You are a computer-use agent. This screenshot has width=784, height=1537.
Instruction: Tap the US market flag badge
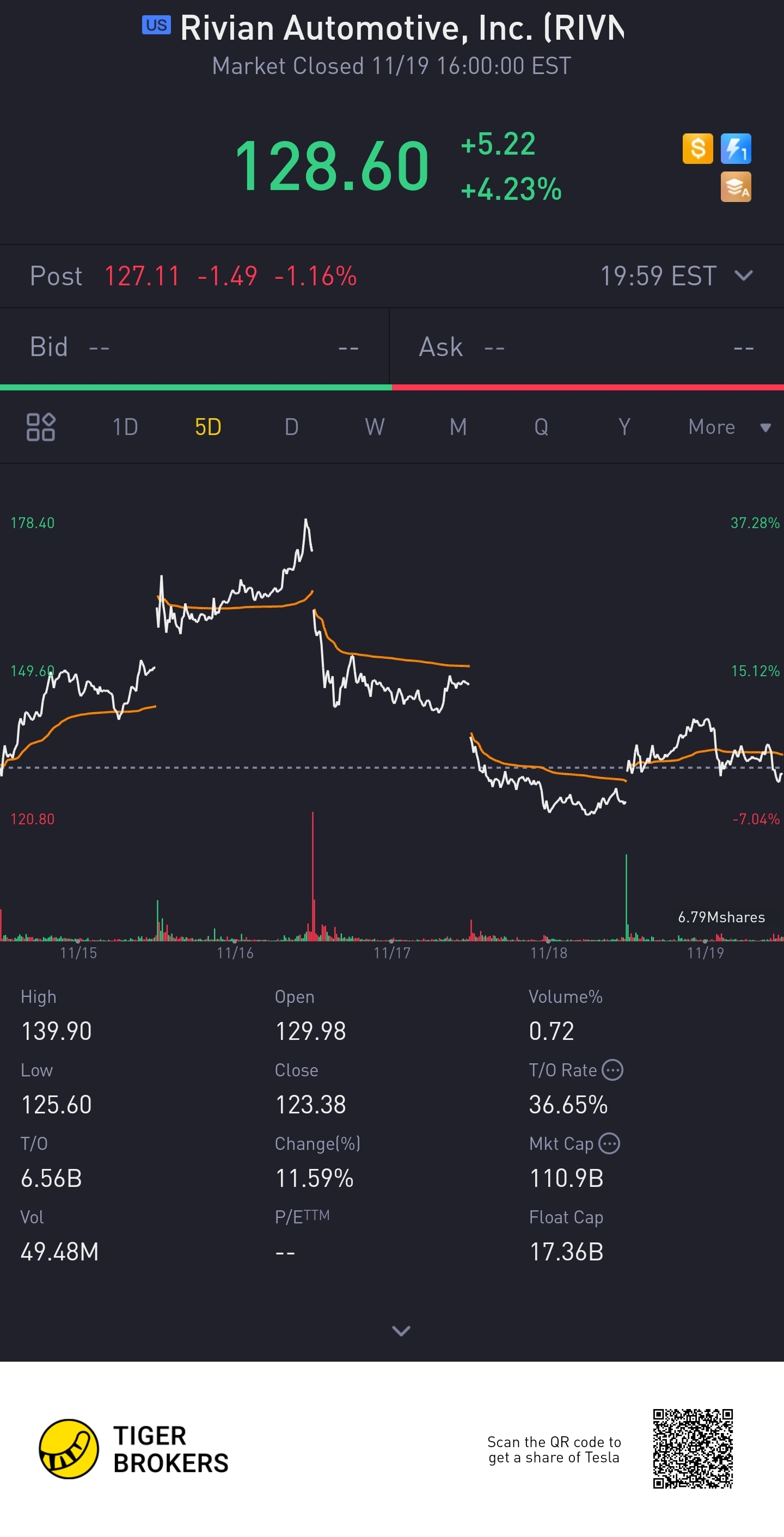pos(156,26)
